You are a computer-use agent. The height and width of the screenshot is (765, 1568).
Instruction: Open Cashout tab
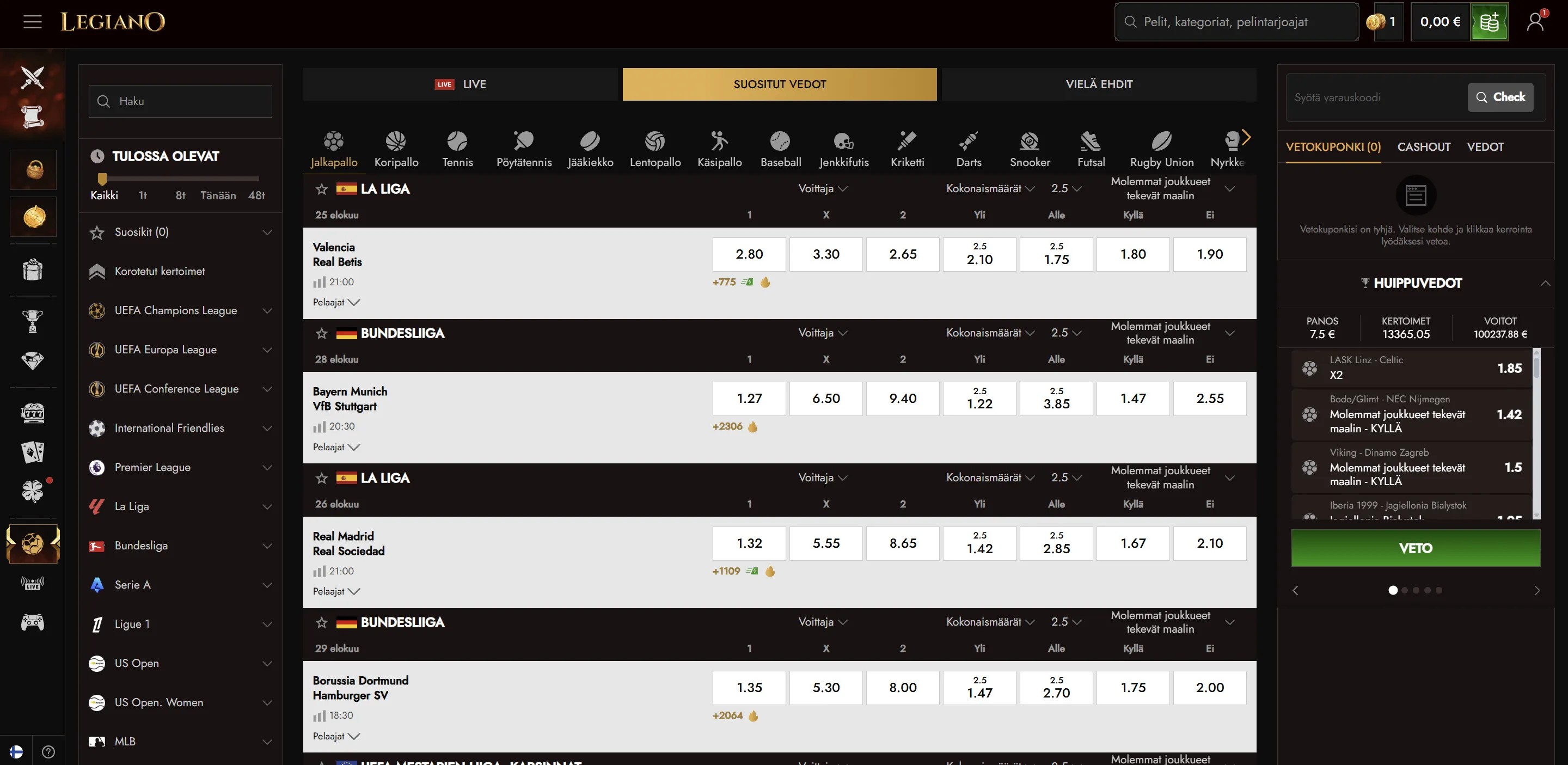(x=1424, y=147)
